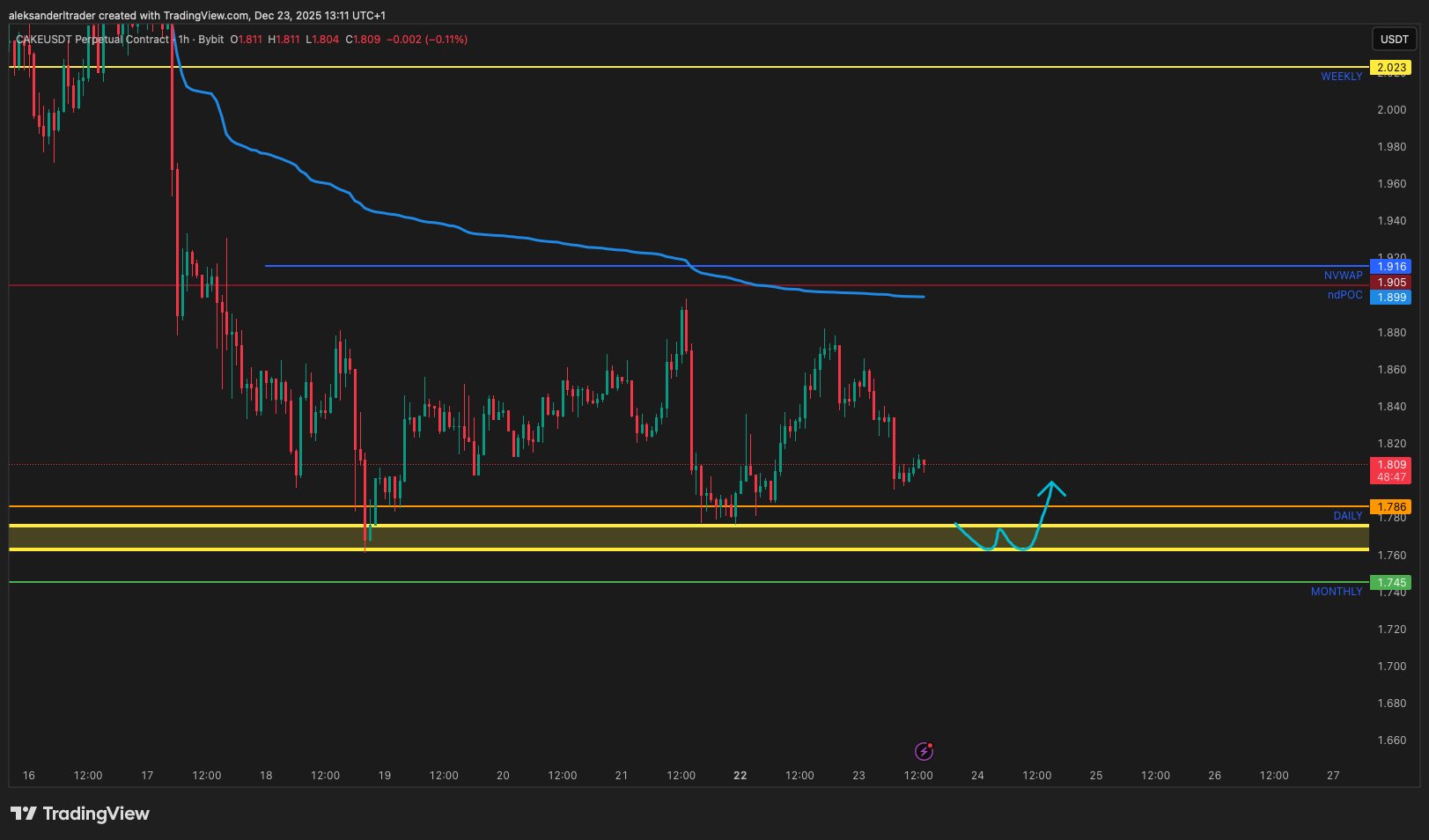The image size is (1429, 840).
Task: Click the yellow 2.023 weekly price label
Action: tap(1391, 68)
